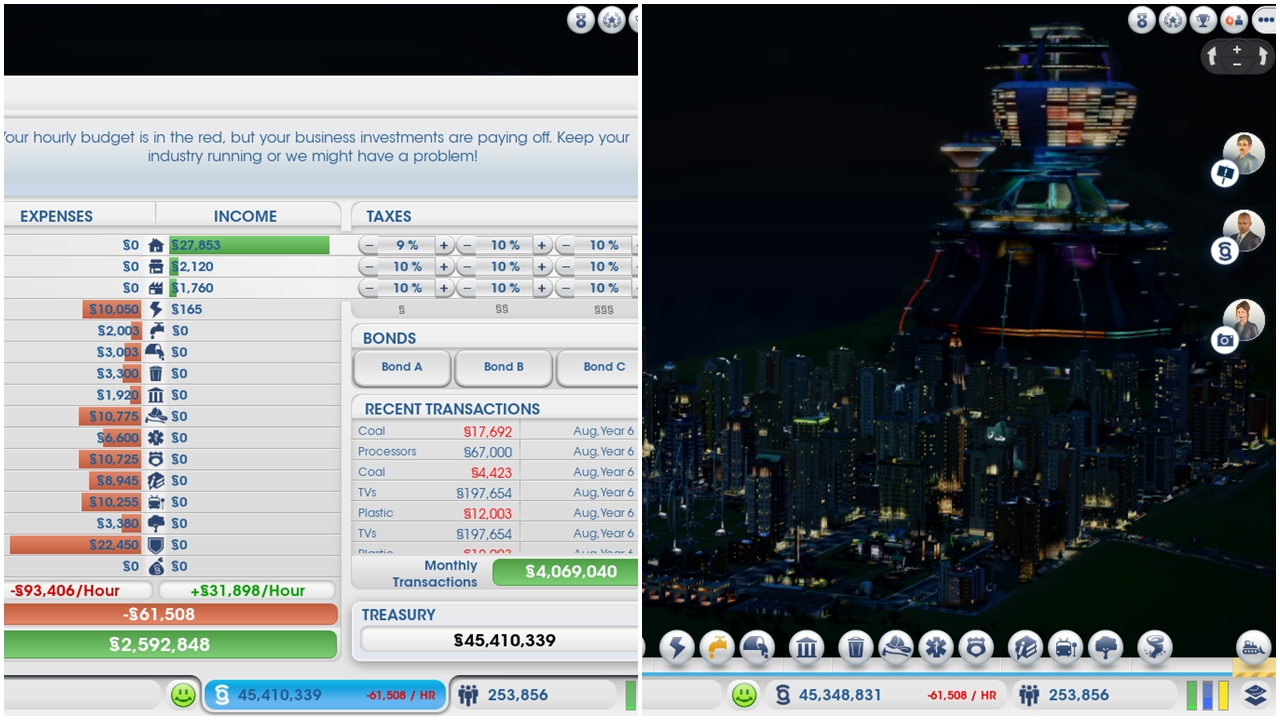1280x720 pixels.
Task: Open the Parks tree menu in city toolbar
Action: (1106, 647)
